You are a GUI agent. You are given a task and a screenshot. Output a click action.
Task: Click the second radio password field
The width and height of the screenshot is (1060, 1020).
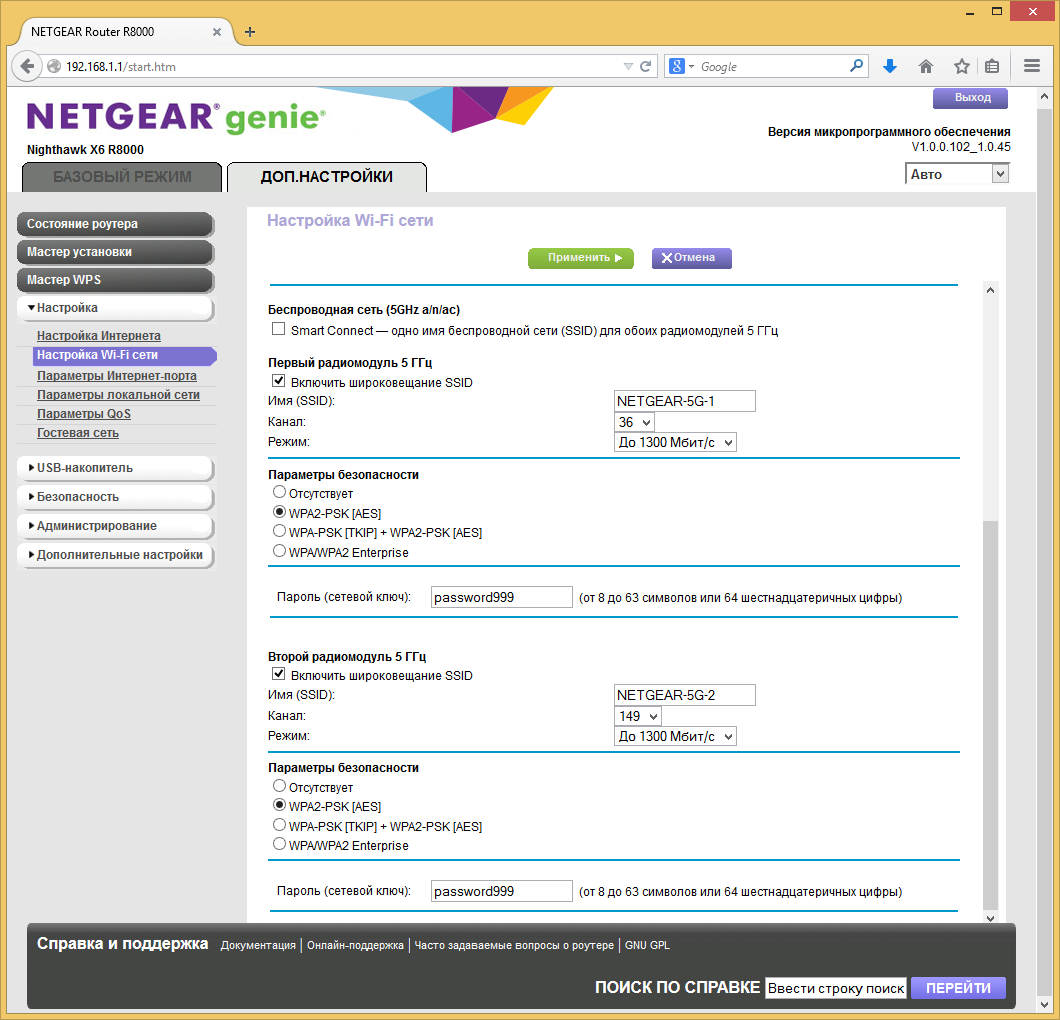[x=502, y=892]
